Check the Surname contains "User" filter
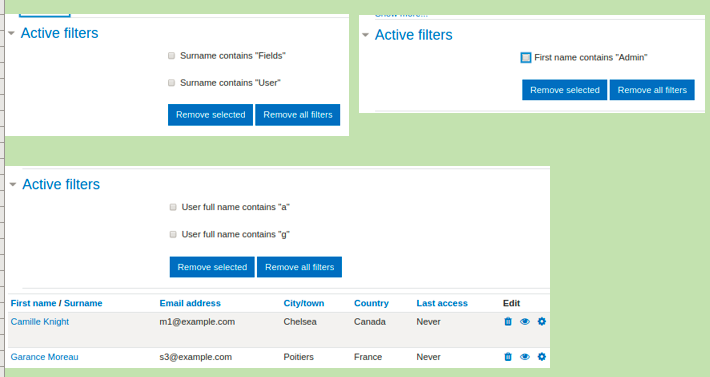Image resolution: width=710 pixels, height=377 pixels. [x=171, y=83]
